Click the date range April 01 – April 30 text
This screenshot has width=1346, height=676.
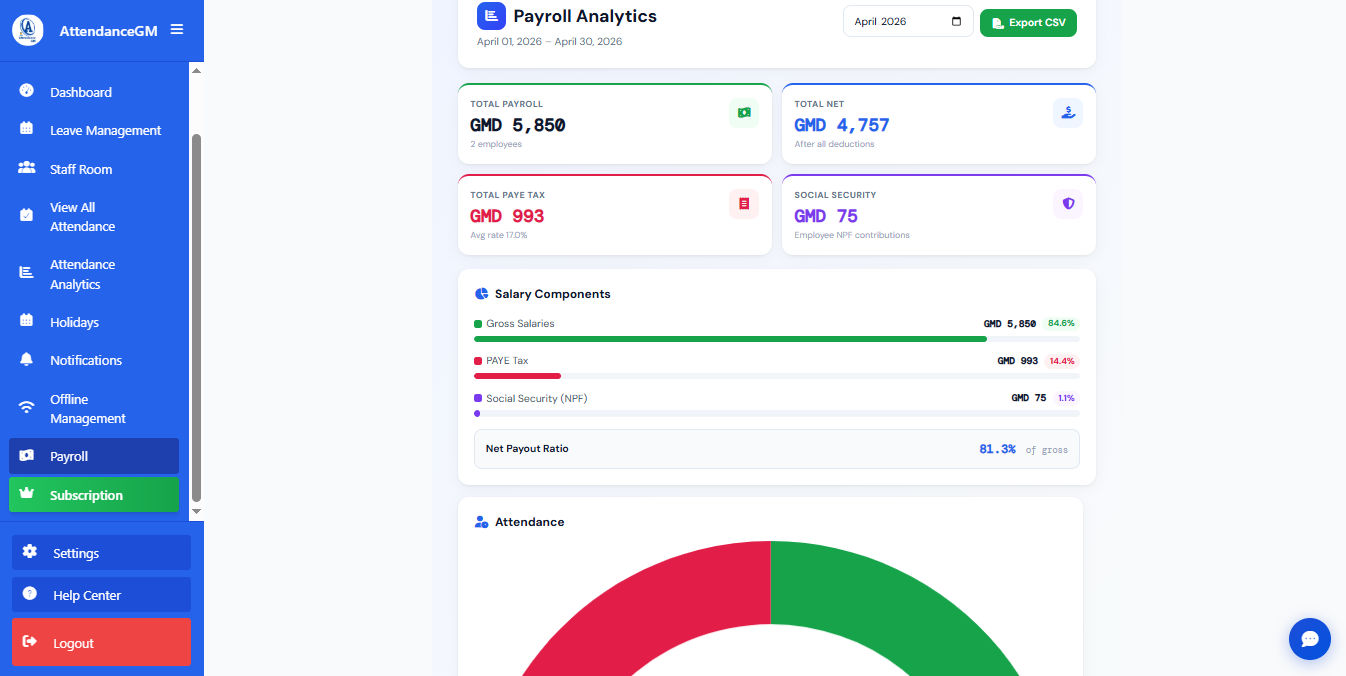pos(549,41)
